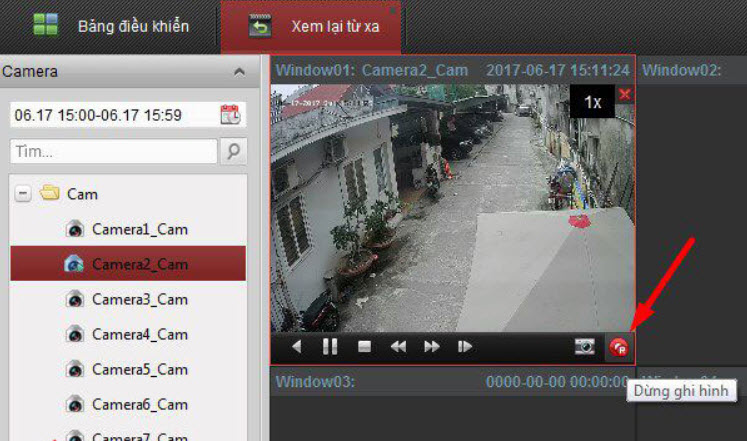The width and height of the screenshot is (747, 441).
Task: Stop recording with the red record icon
Action: pos(618,347)
